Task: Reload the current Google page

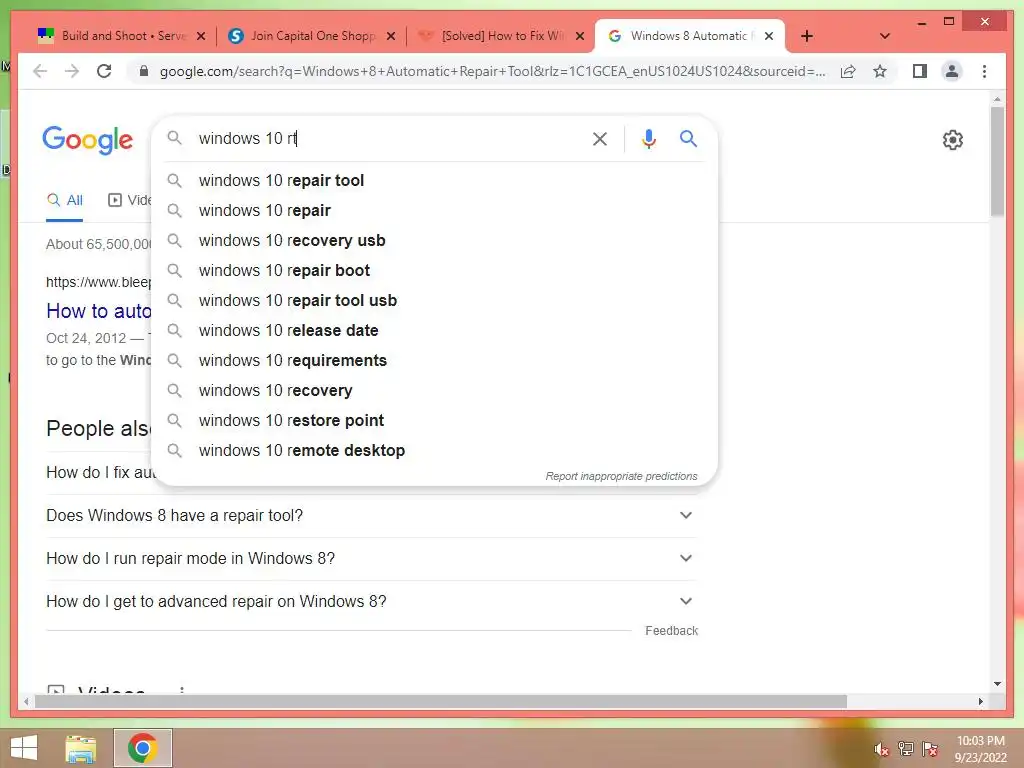Action: pyautogui.click(x=104, y=71)
